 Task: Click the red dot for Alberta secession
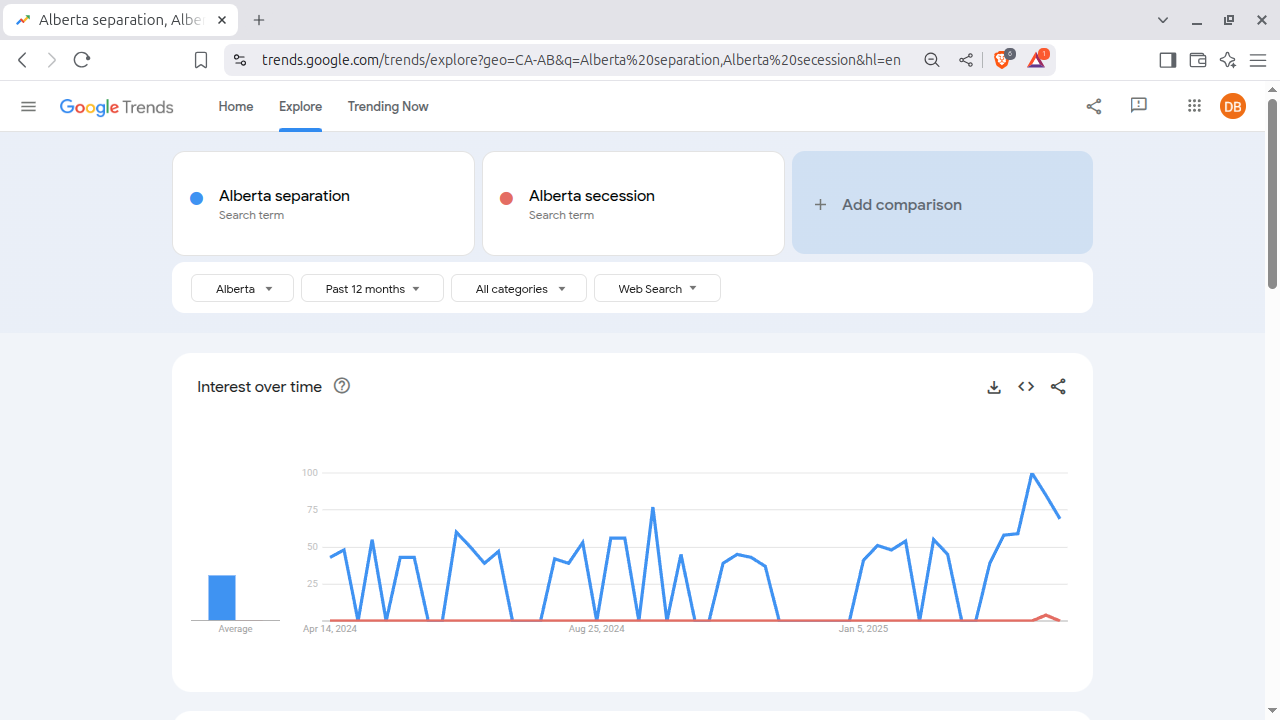[x=506, y=198]
